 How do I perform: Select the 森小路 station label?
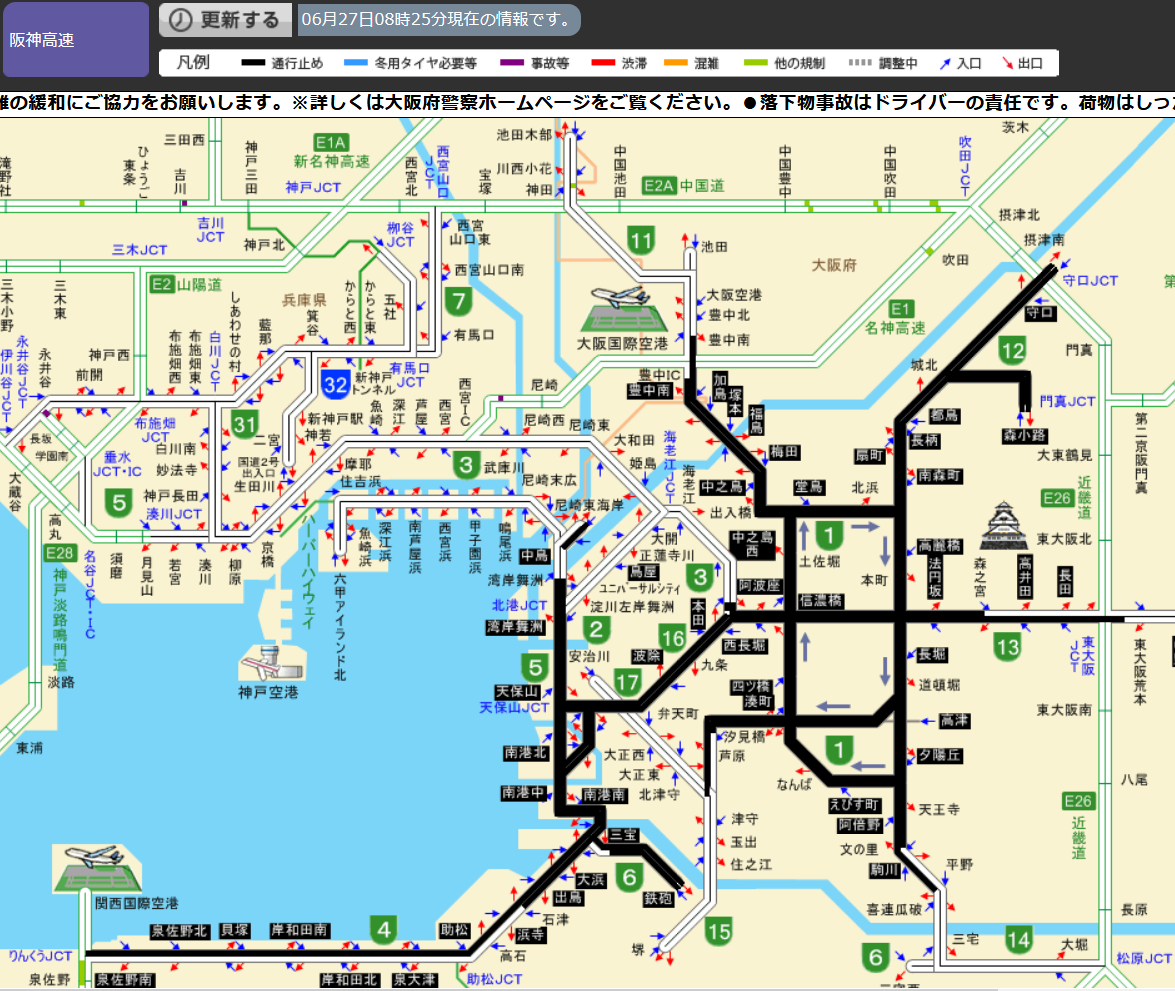click(x=1025, y=435)
